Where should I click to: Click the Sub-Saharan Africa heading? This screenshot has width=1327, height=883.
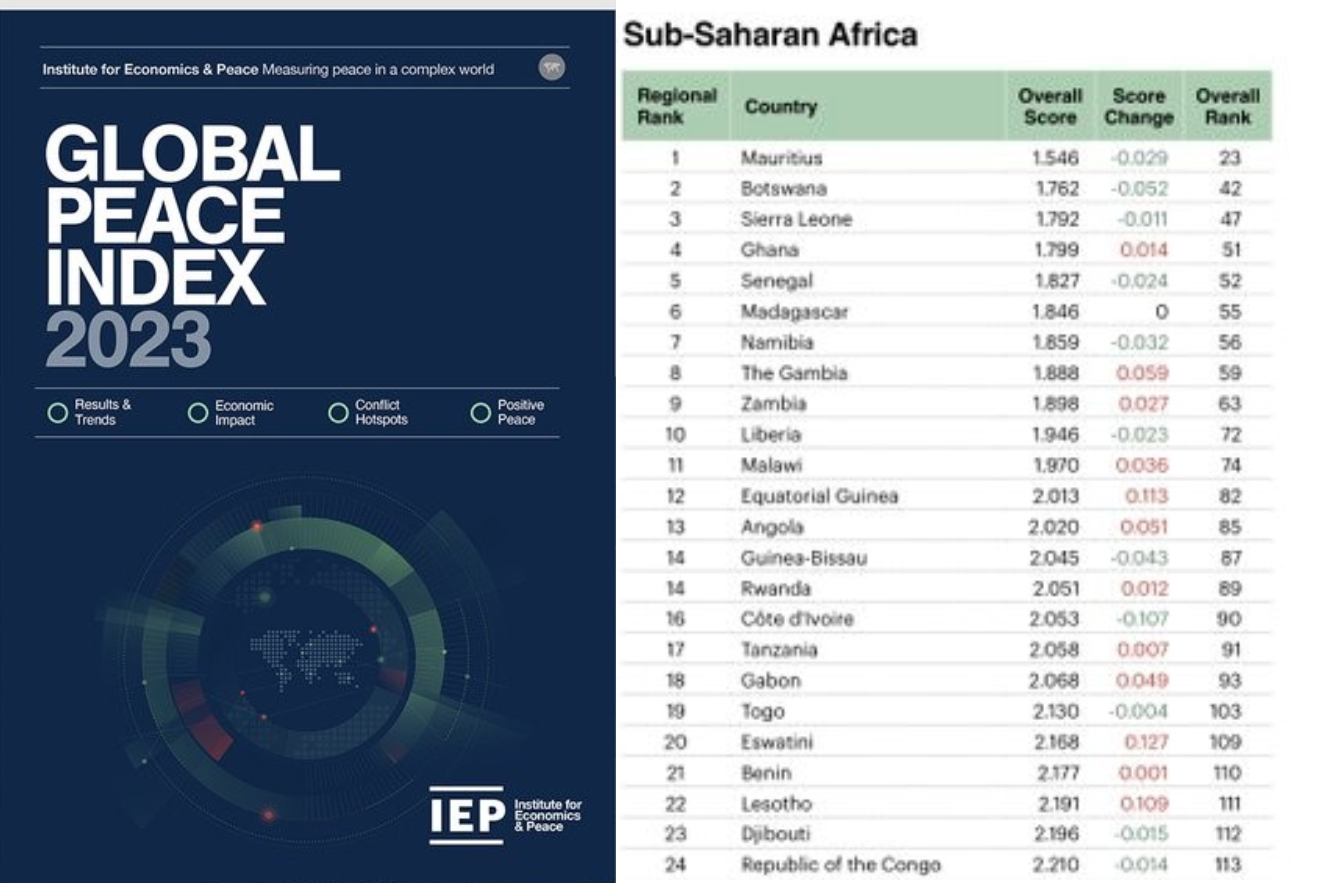[x=770, y=35]
